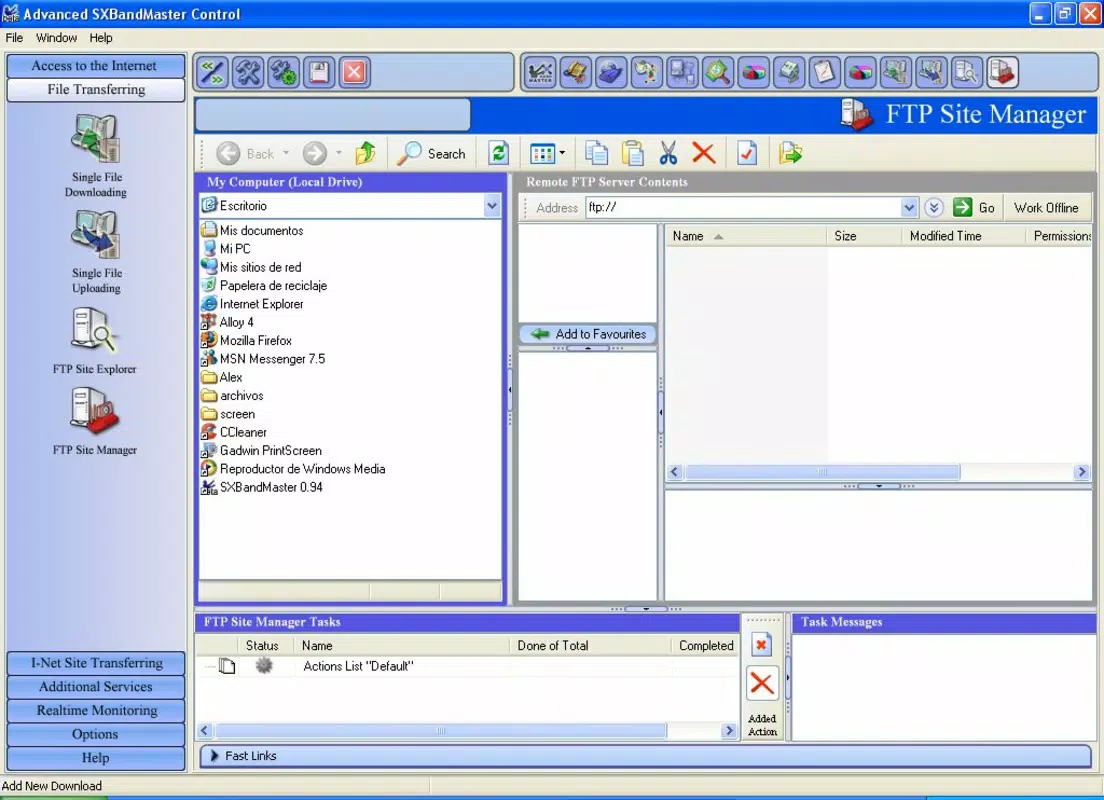Expand Access to the Internet section
Image resolution: width=1104 pixels, height=800 pixels.
[x=96, y=65]
